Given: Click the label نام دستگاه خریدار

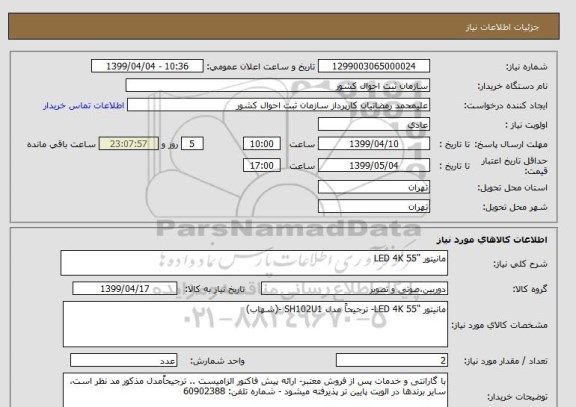Looking at the screenshot, I should [x=512, y=86].
